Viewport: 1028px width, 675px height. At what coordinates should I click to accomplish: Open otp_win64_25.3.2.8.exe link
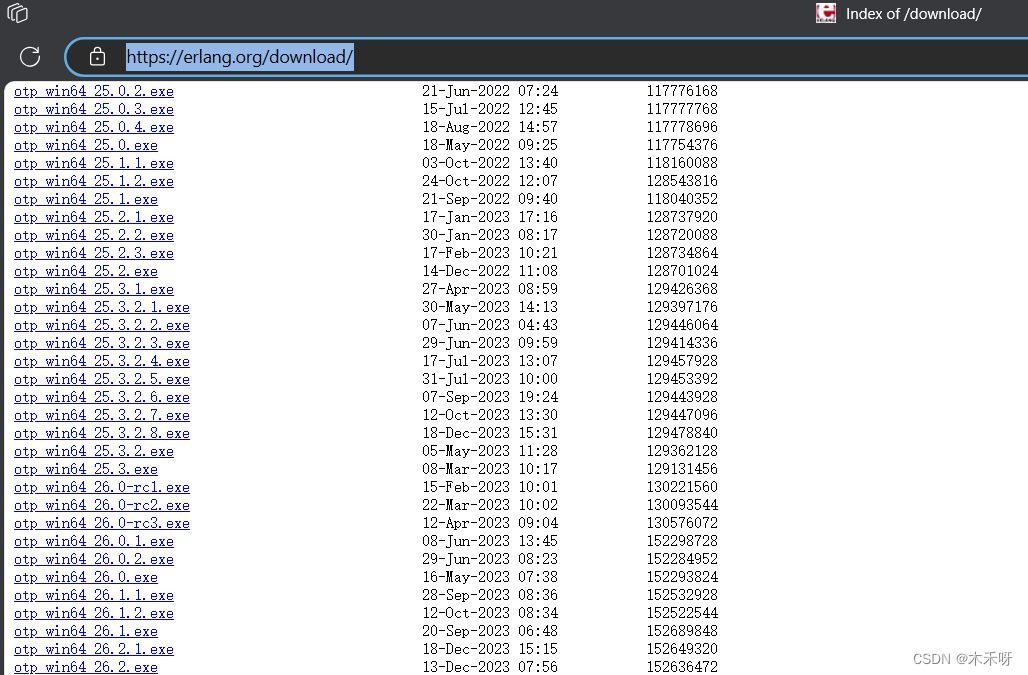click(102, 433)
